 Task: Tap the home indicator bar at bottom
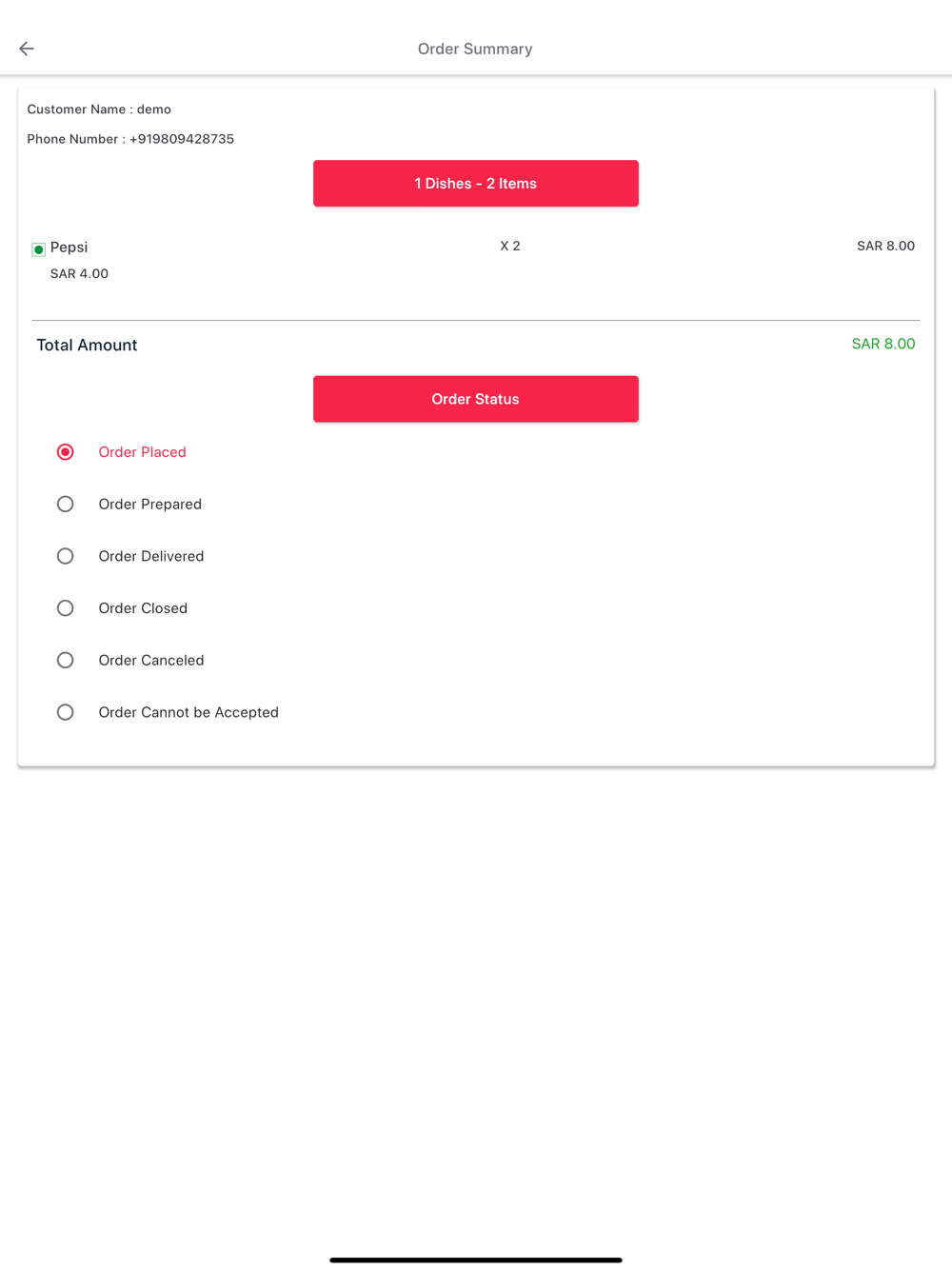475,1260
